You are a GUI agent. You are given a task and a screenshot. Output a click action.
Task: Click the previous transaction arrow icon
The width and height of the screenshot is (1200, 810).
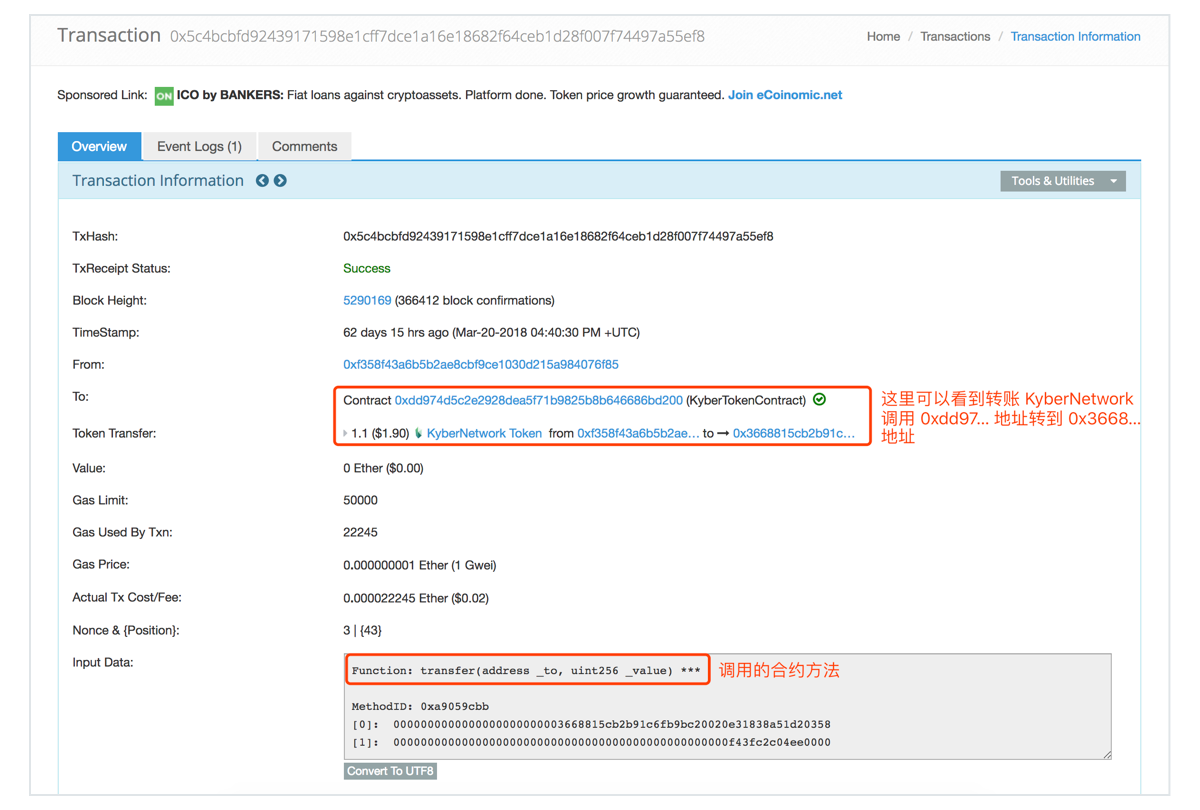(x=262, y=180)
